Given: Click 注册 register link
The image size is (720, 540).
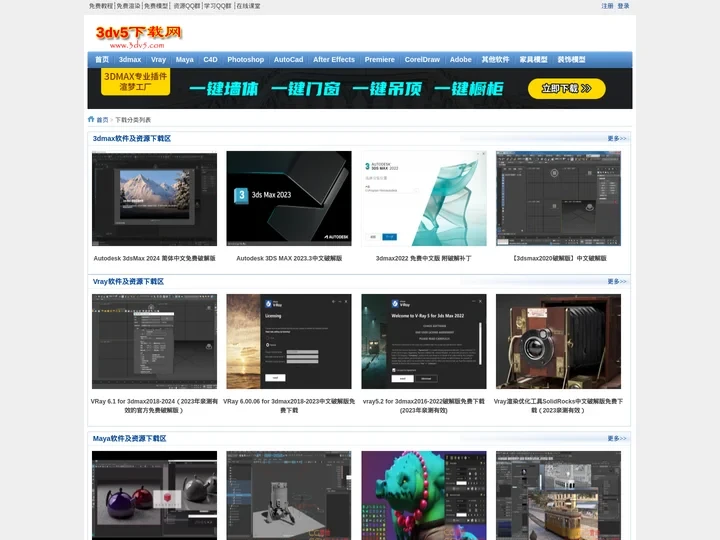Looking at the screenshot, I should tap(608, 6).
